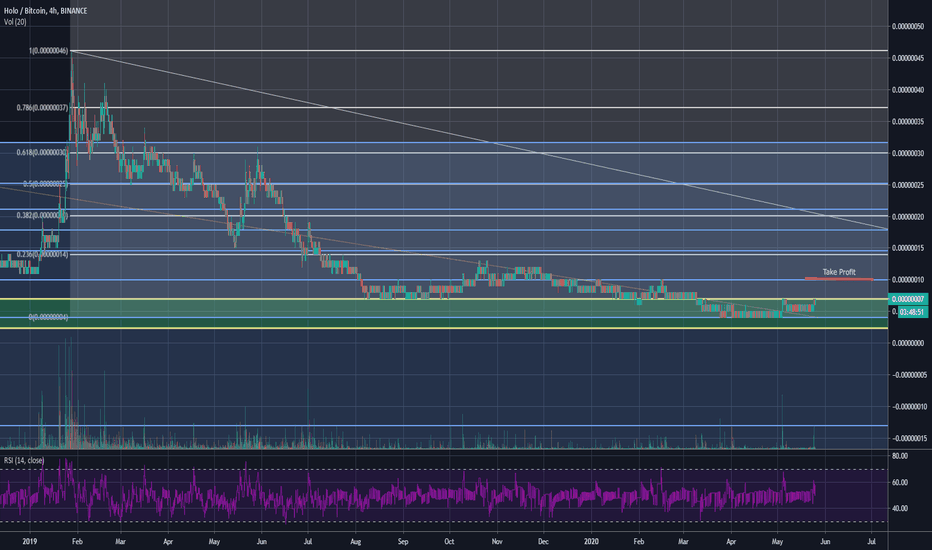Click the 2019 label on the time axis
The image size is (932, 550).
[x=30, y=542]
